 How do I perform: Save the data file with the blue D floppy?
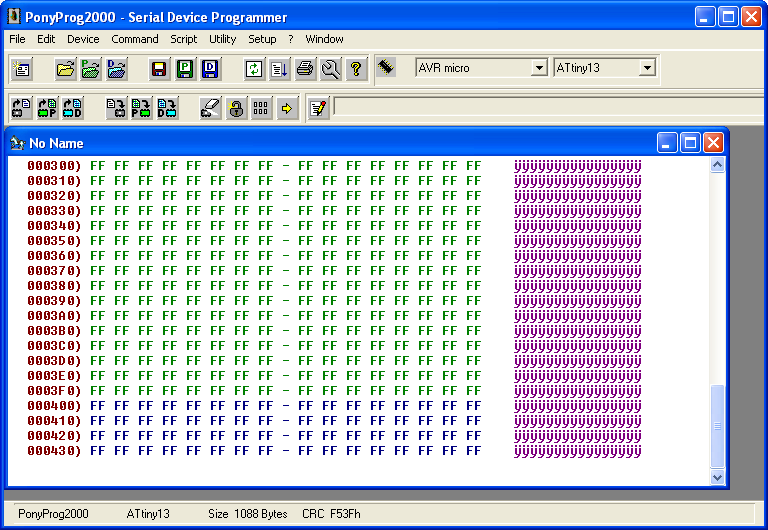(x=210, y=69)
